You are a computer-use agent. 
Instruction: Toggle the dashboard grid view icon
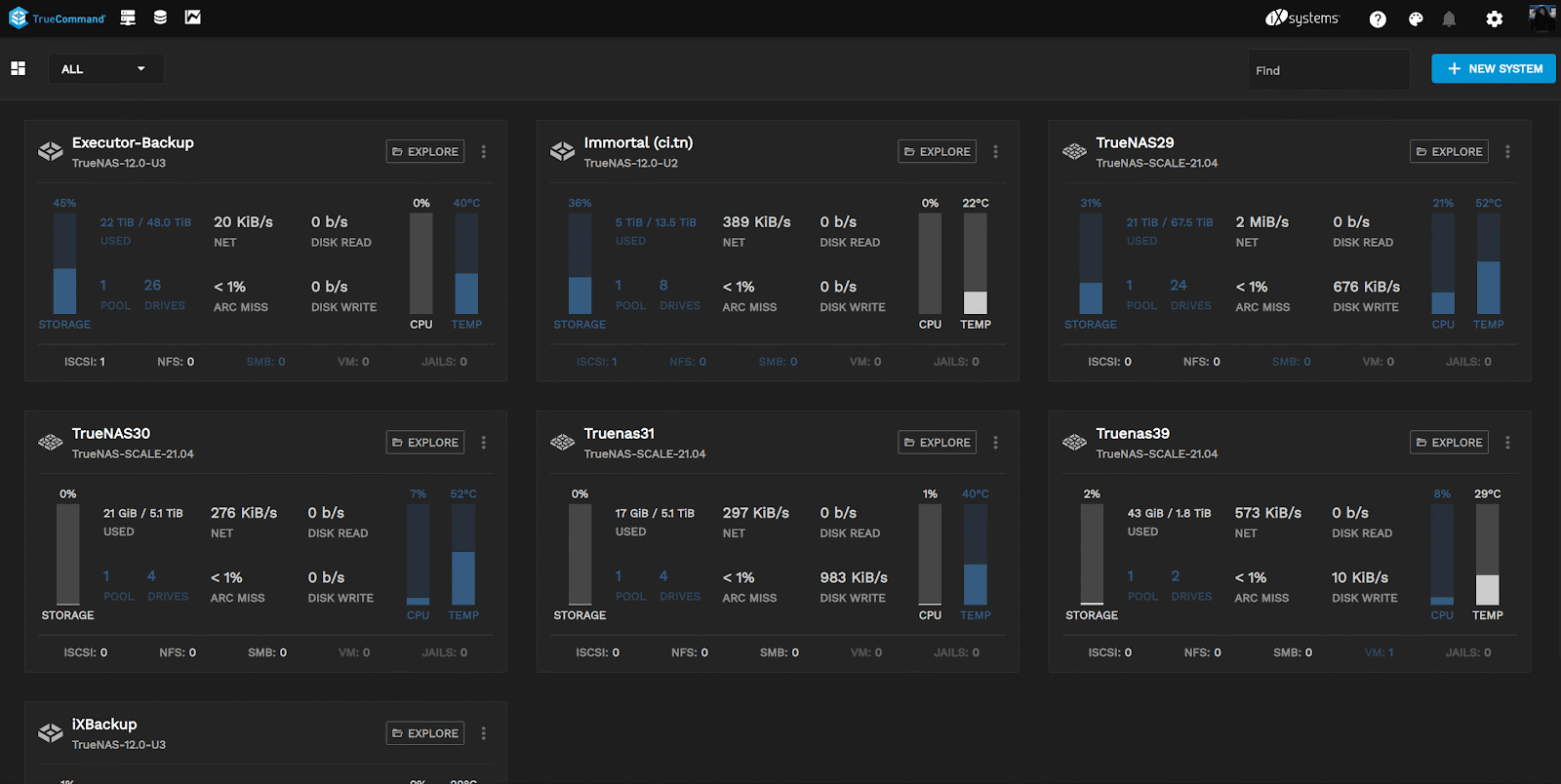18,68
